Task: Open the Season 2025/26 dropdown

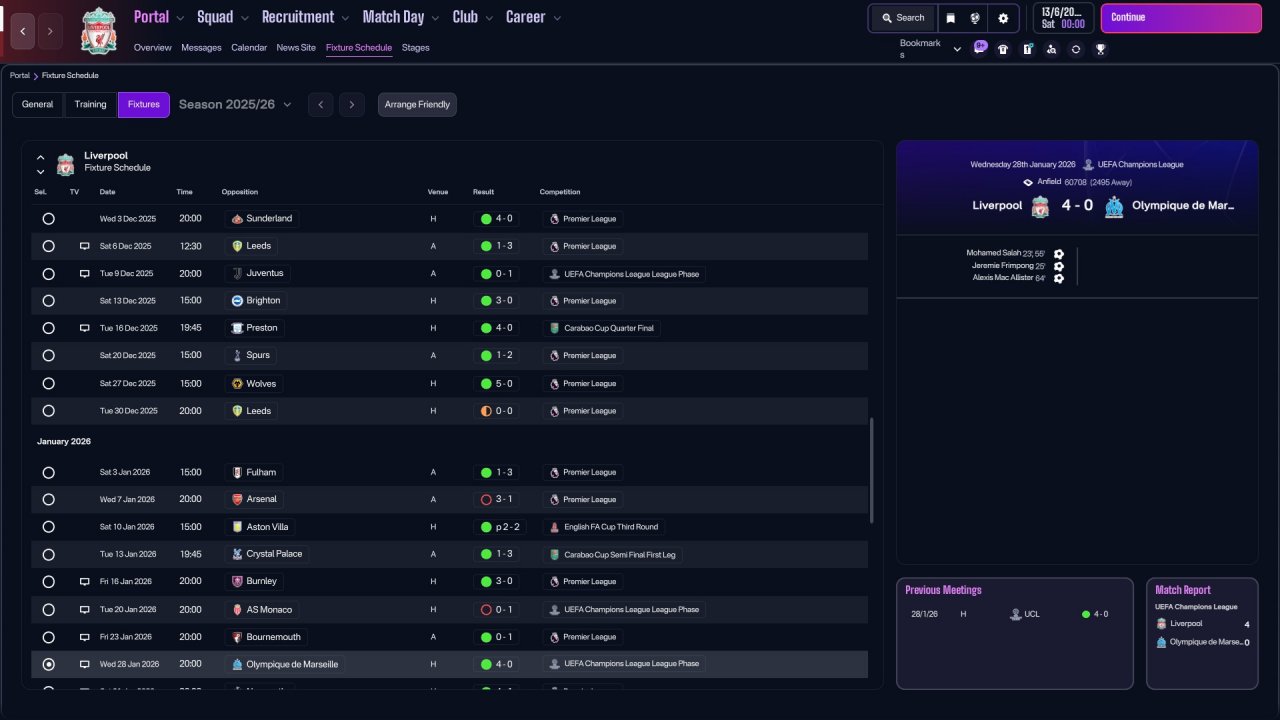Action: click(x=235, y=104)
